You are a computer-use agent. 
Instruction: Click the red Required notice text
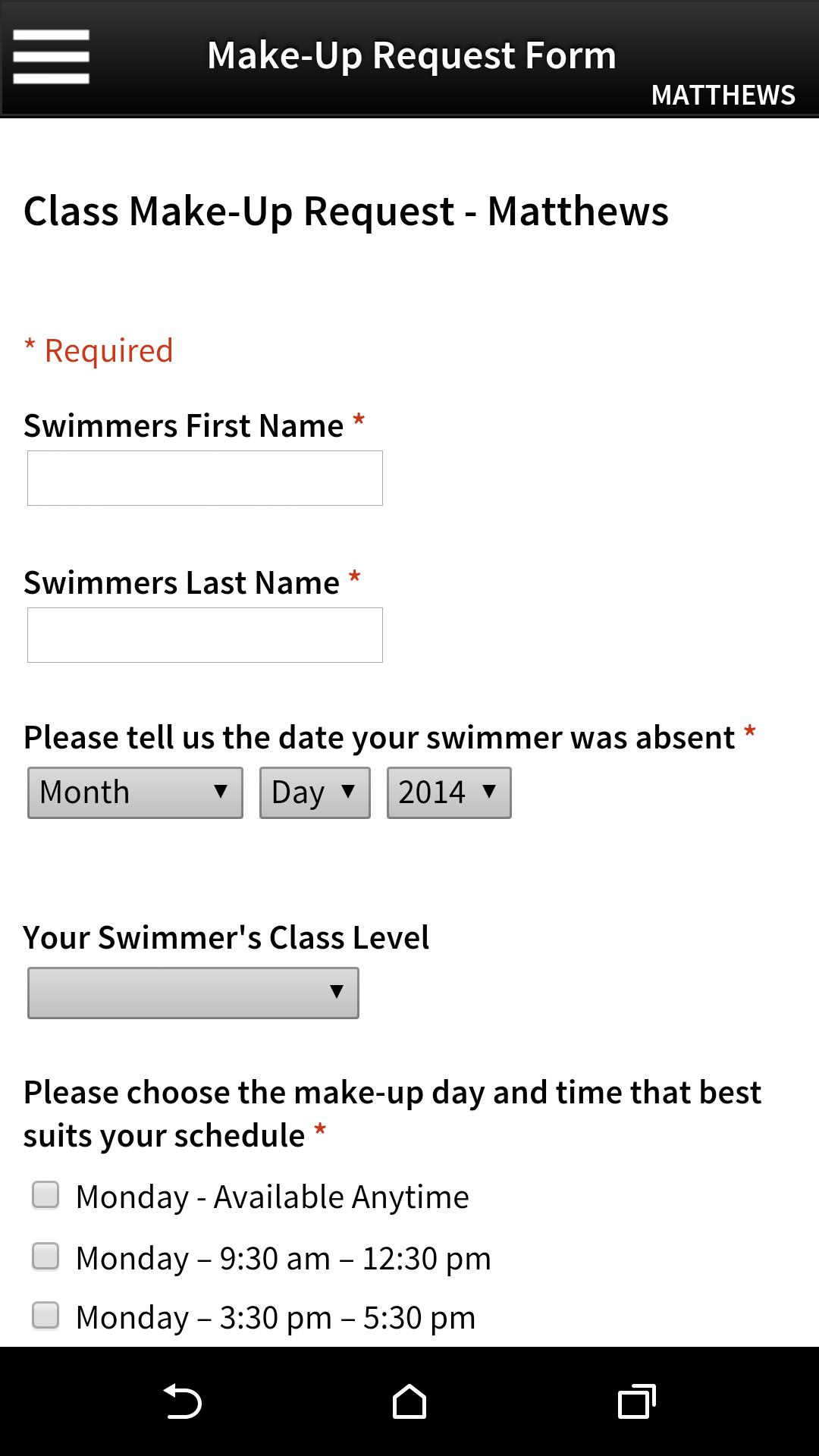click(99, 350)
